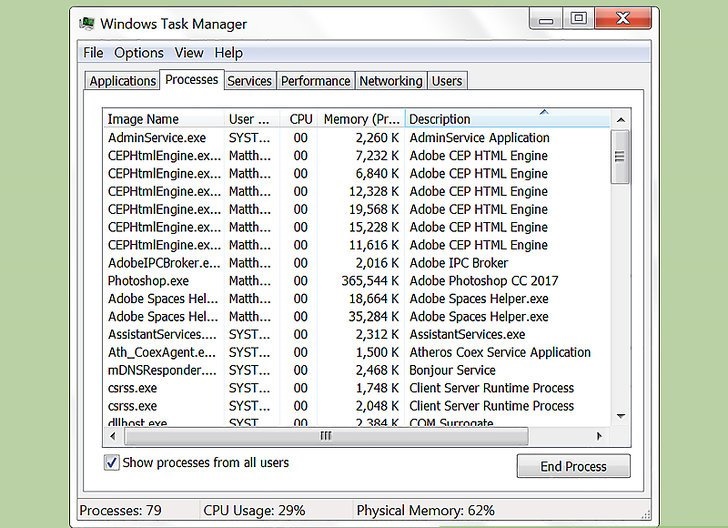Select CEPHtmlEngine process using 19,568 K

coord(357,209)
